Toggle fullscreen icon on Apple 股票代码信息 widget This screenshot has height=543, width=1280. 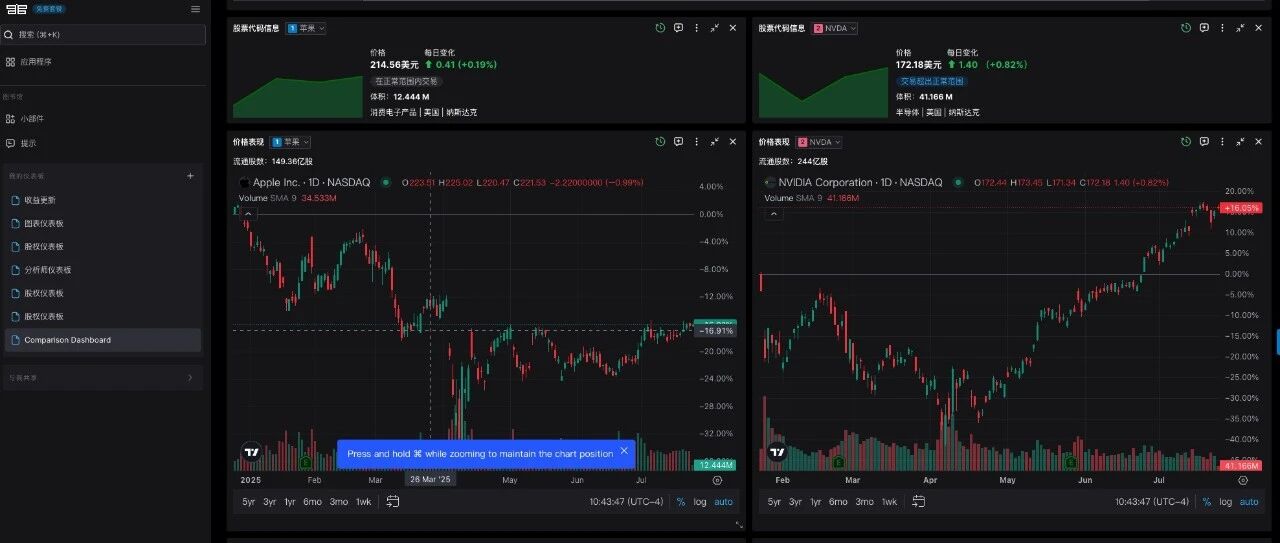(715, 28)
